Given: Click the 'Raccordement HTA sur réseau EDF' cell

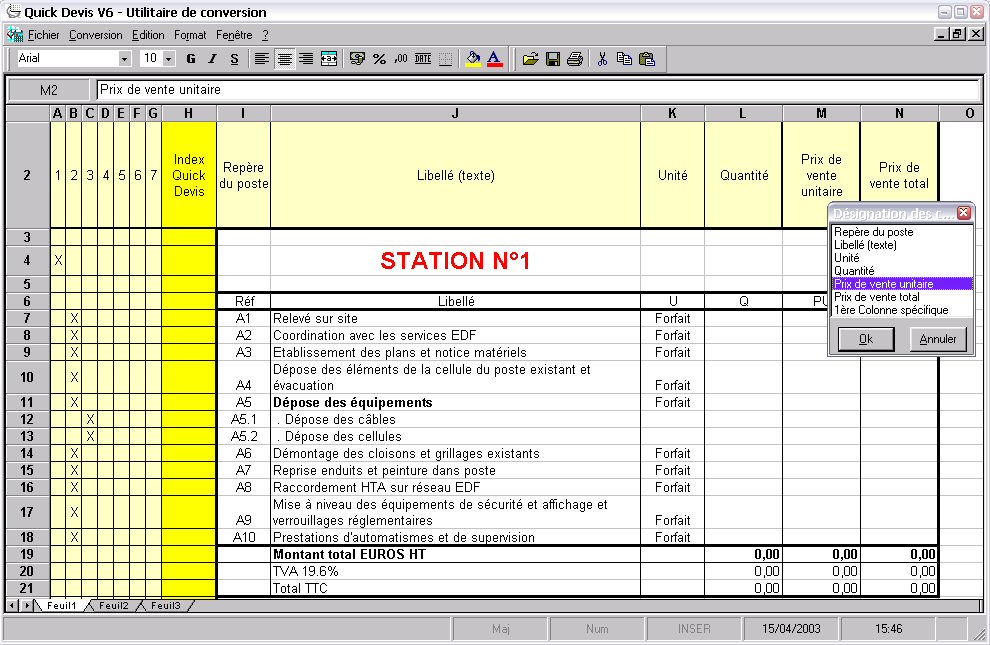Looking at the screenshot, I should click(455, 487).
